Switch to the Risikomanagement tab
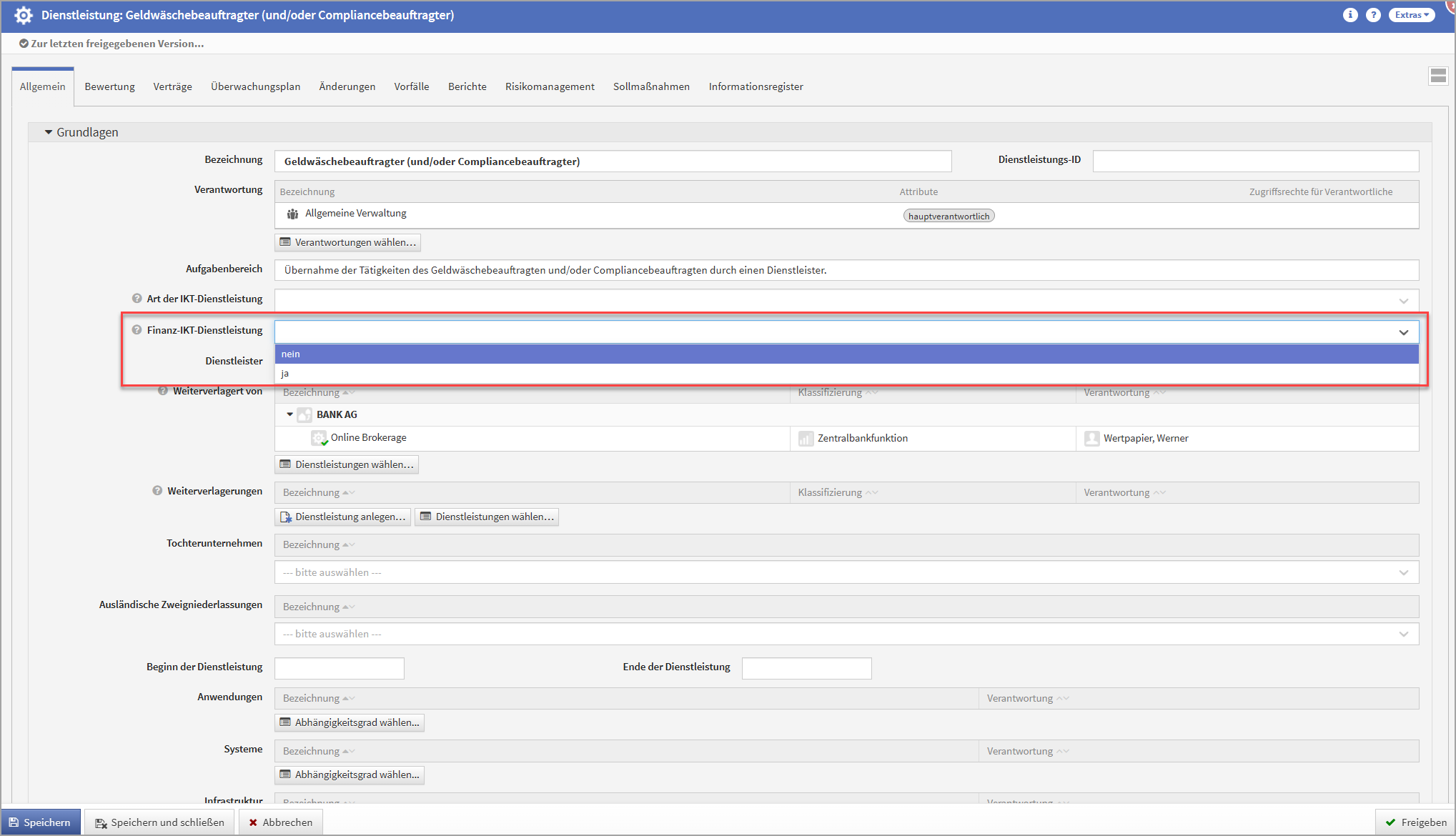 (x=549, y=86)
